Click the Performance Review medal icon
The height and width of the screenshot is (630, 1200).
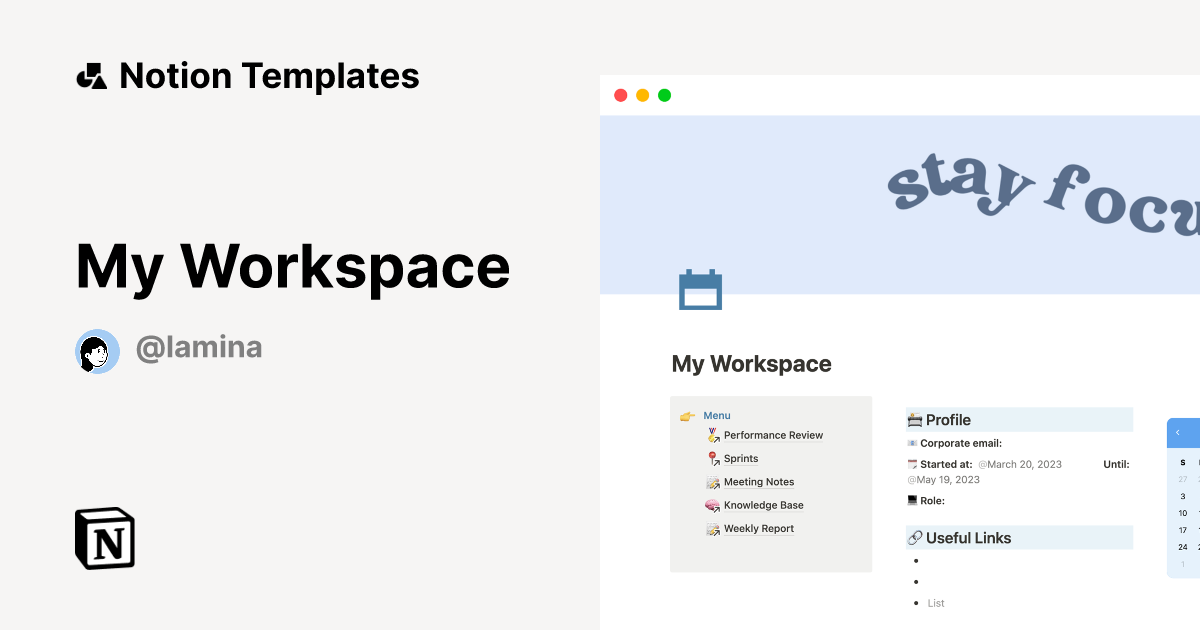713,435
